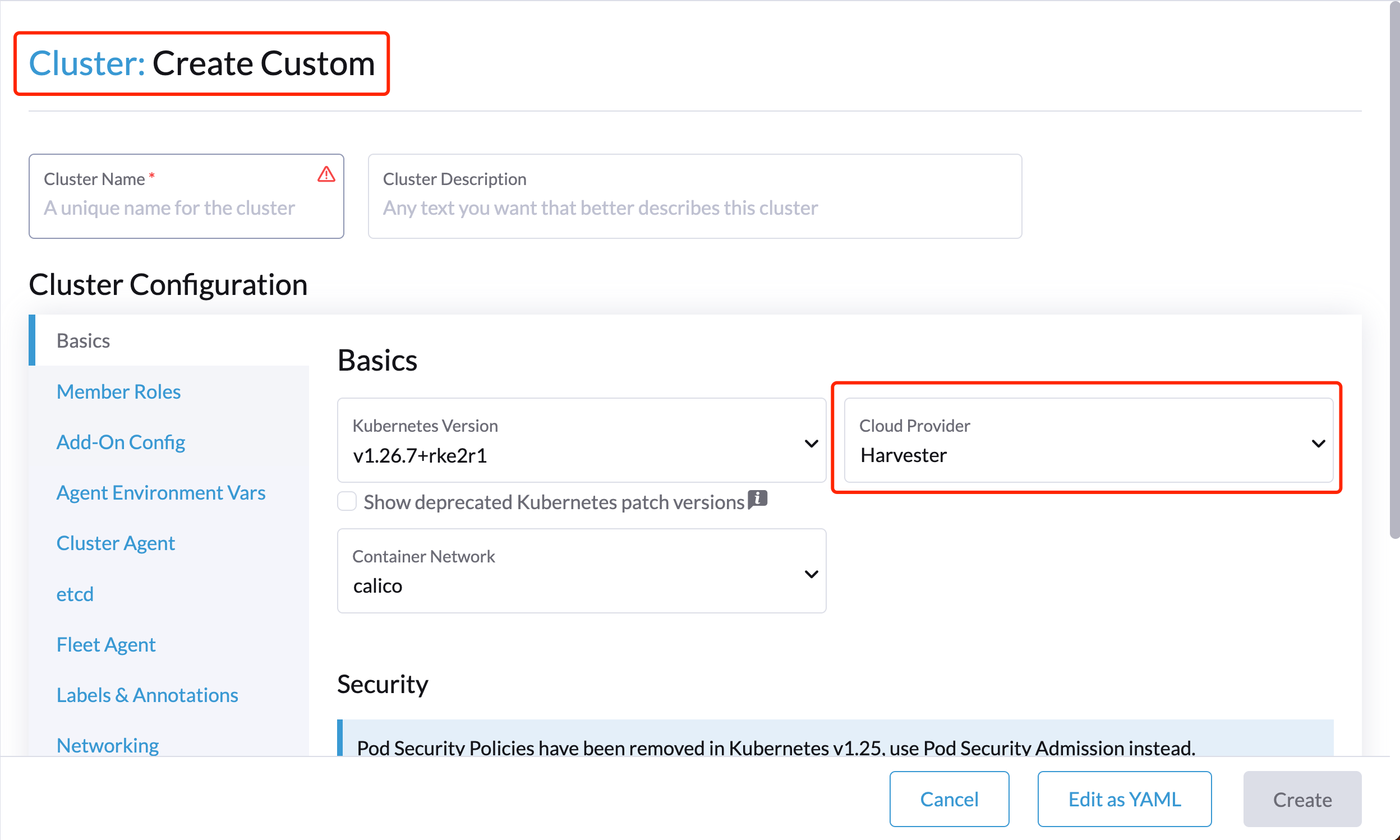Screen dimensions: 1400x840
Task: Click the Create button
Action: click(x=1302, y=799)
